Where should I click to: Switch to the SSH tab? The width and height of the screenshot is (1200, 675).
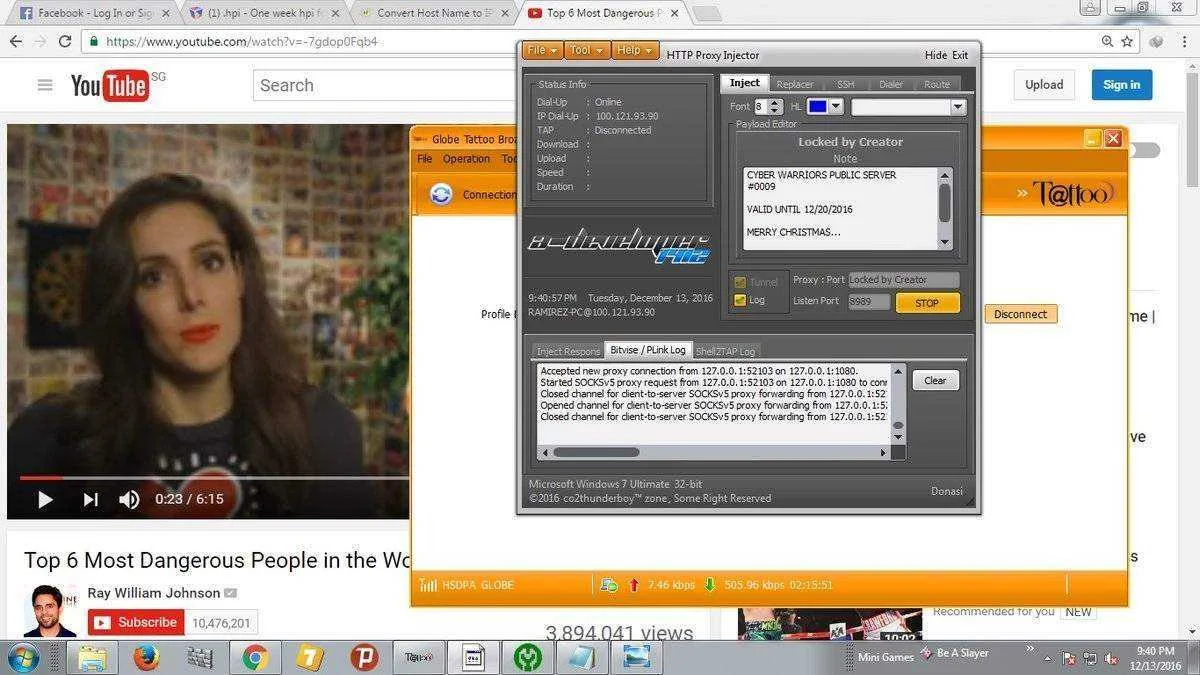tap(846, 84)
